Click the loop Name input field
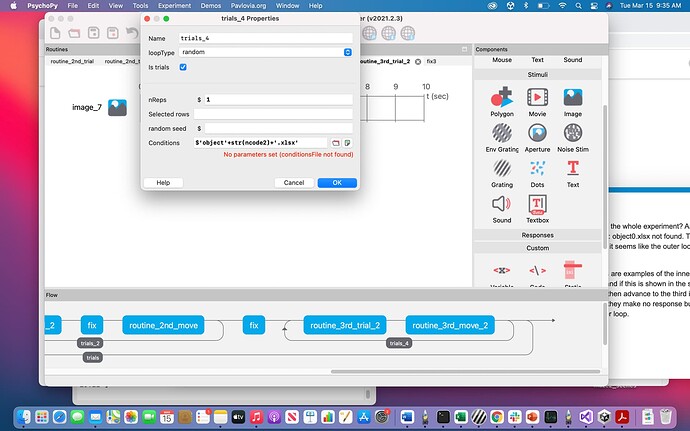This screenshot has height=431, width=690. pos(265,38)
